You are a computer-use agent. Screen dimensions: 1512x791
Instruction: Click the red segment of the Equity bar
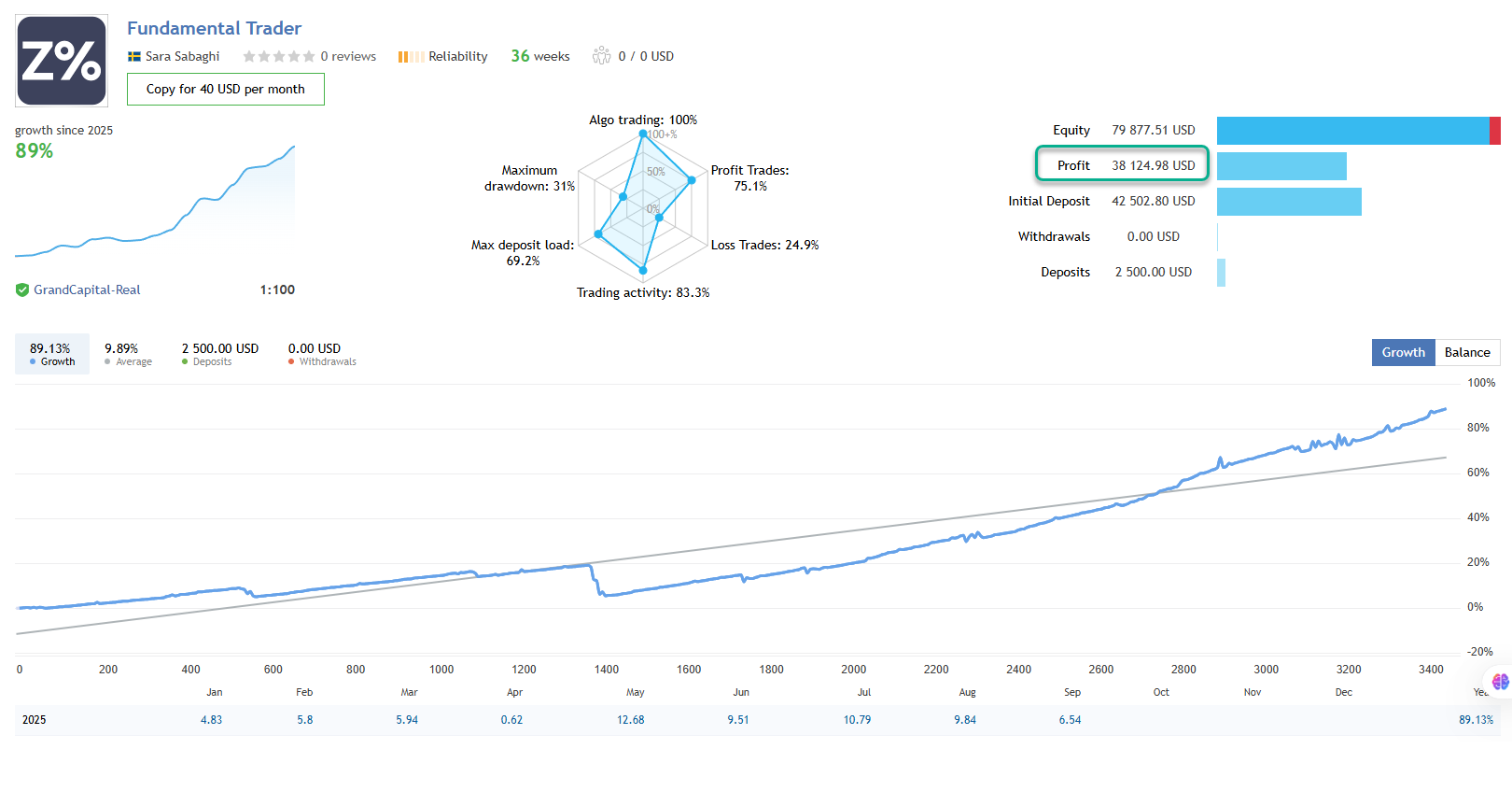(1494, 131)
